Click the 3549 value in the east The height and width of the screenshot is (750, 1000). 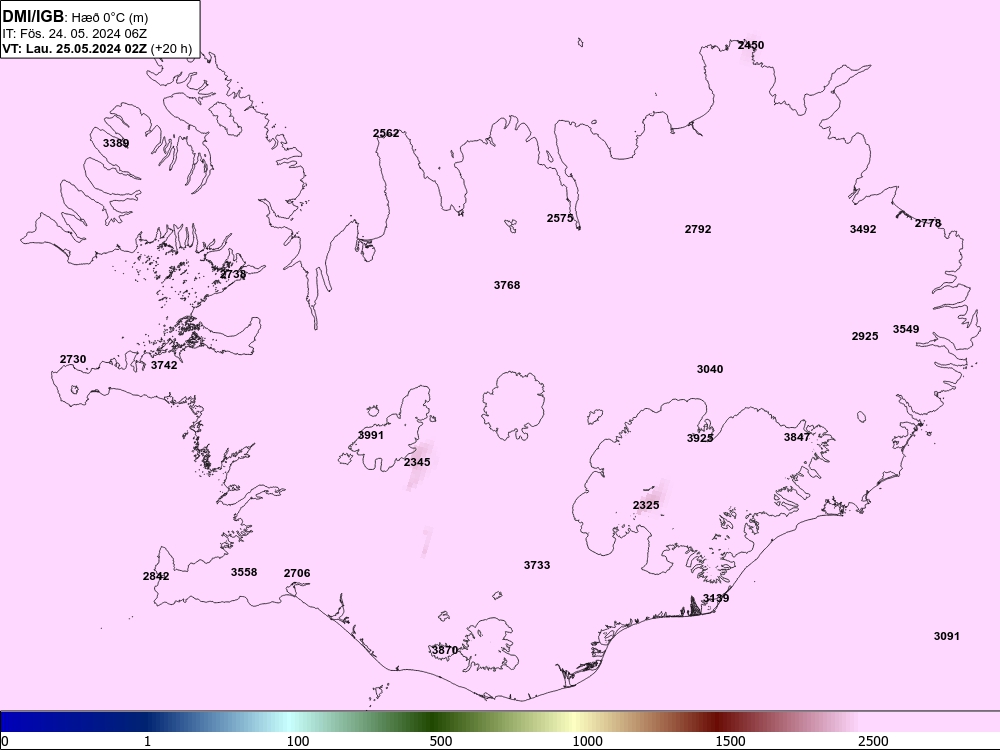pos(906,328)
